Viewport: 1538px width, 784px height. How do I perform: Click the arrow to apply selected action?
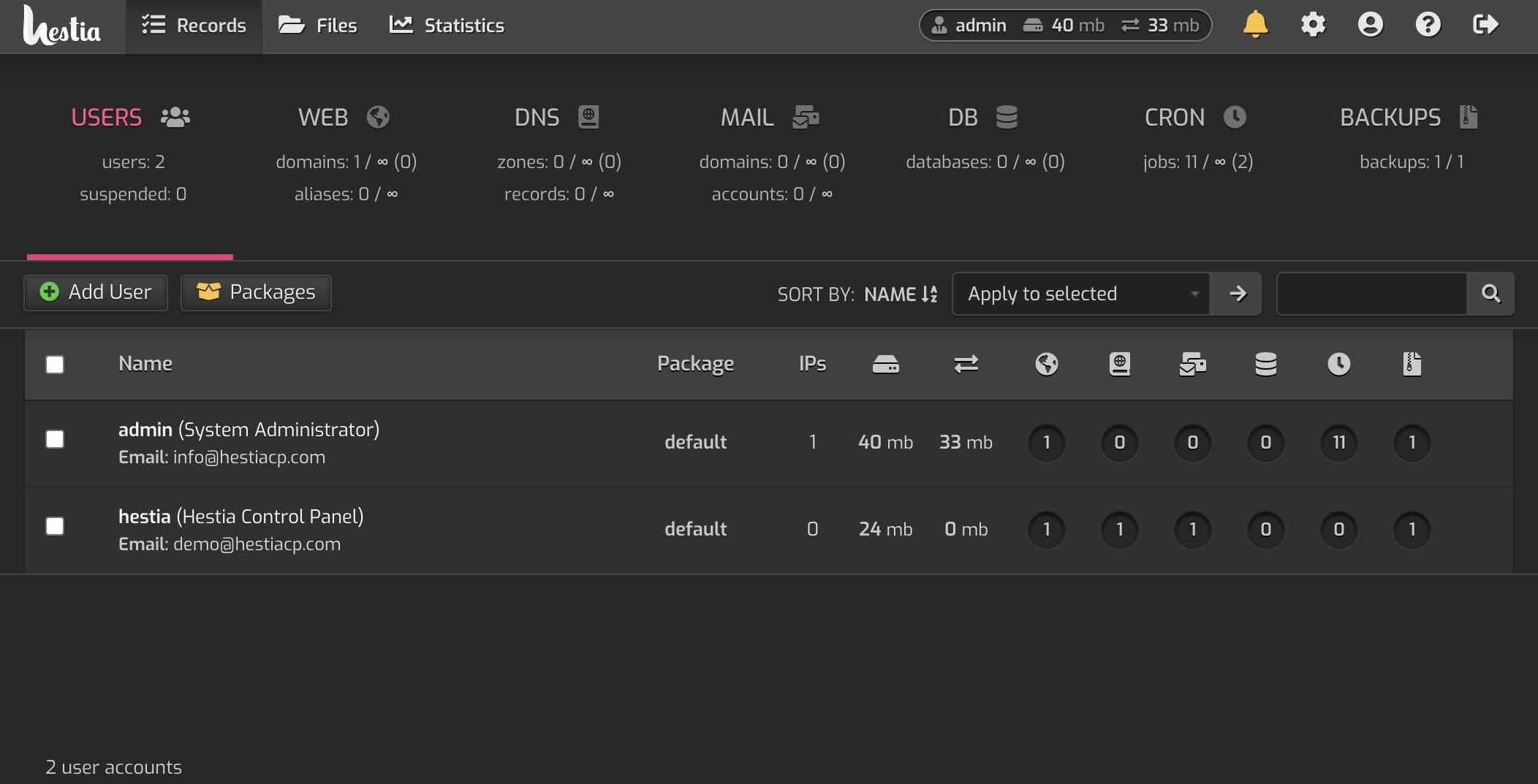(1236, 294)
